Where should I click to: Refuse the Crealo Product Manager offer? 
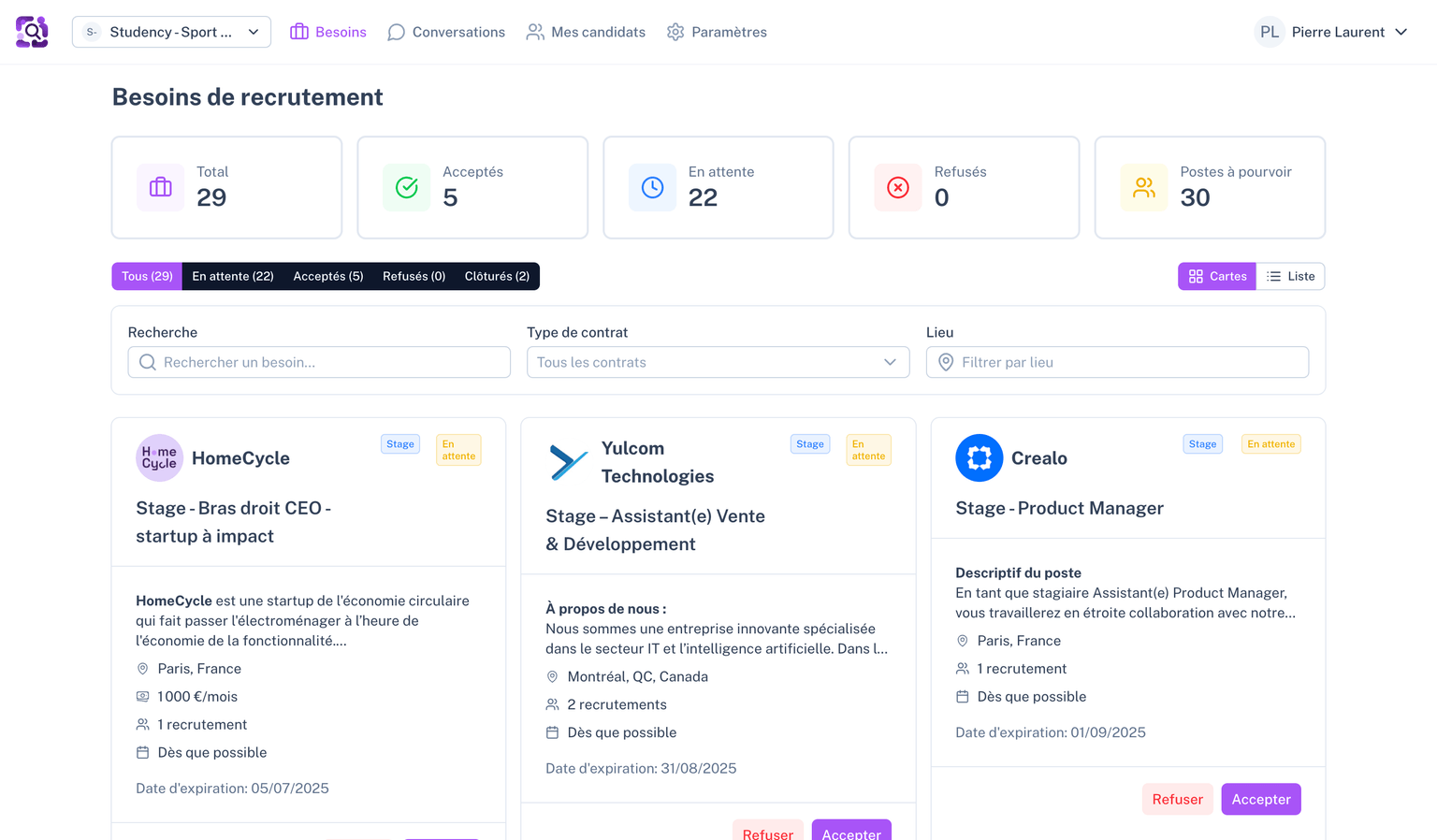point(1177,799)
